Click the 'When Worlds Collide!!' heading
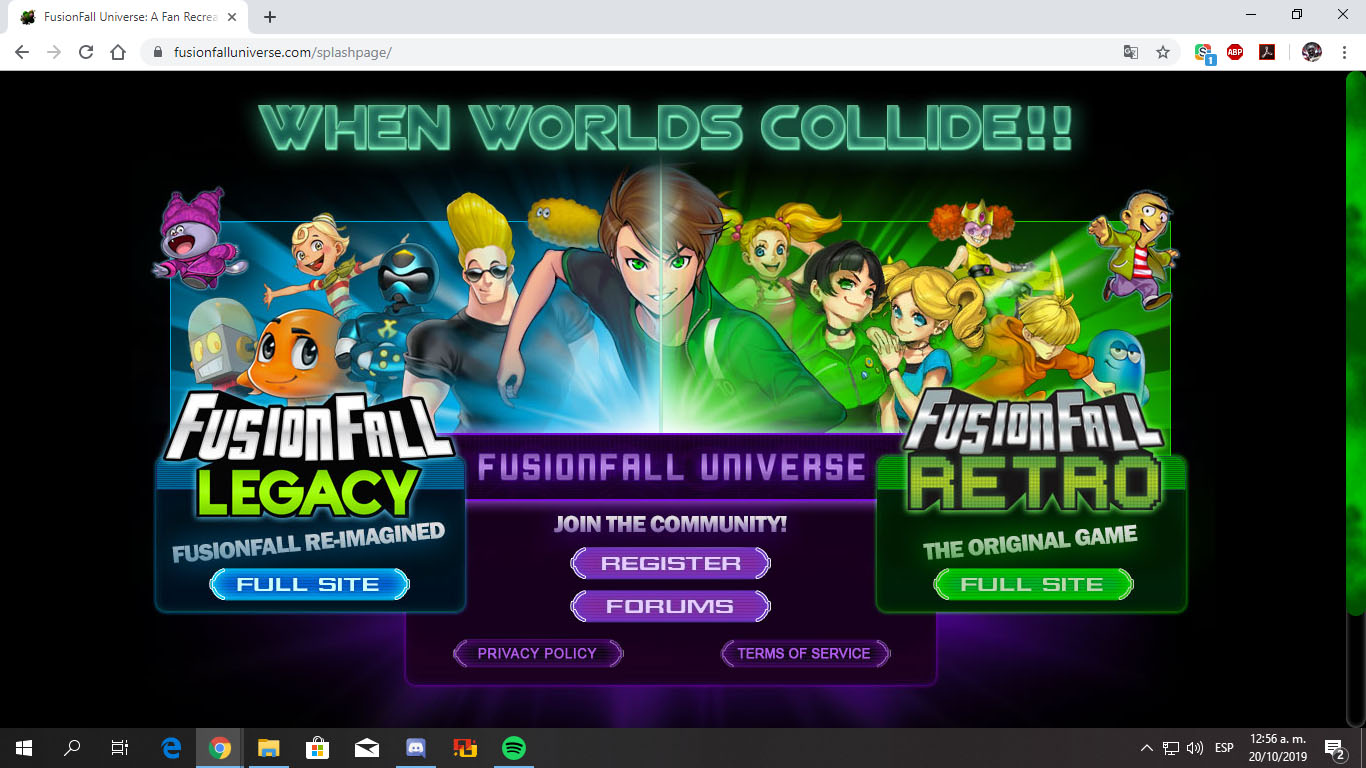1366x768 pixels. click(666, 126)
